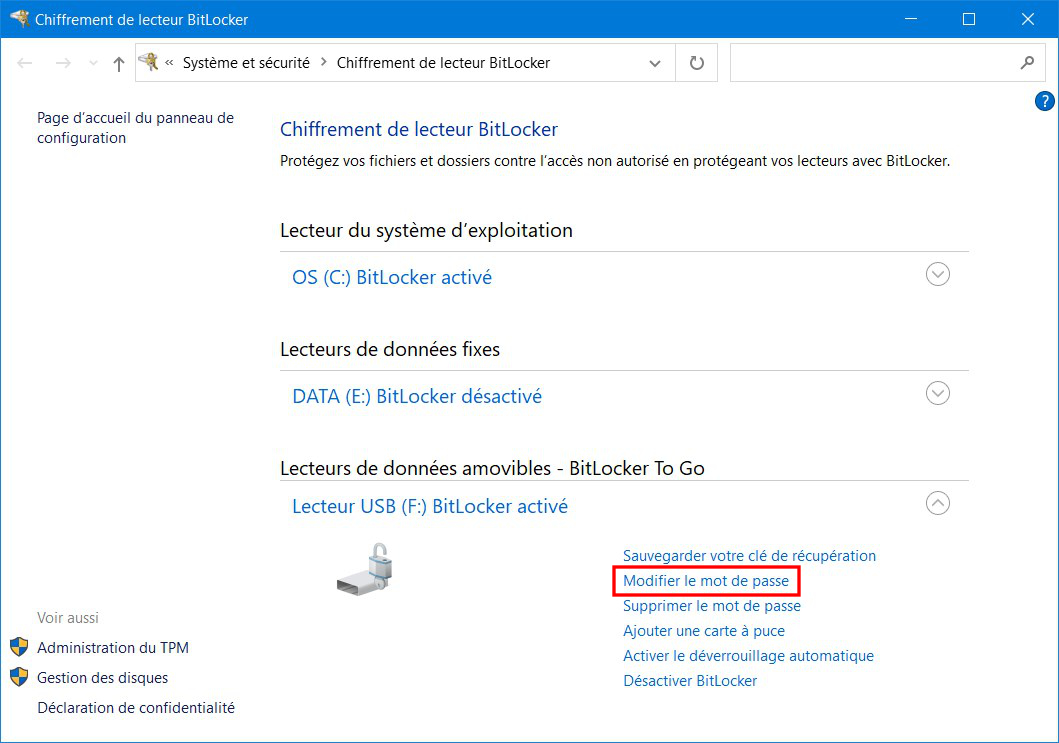Click the Forward navigation arrow
The height and width of the screenshot is (743, 1059).
(63, 63)
